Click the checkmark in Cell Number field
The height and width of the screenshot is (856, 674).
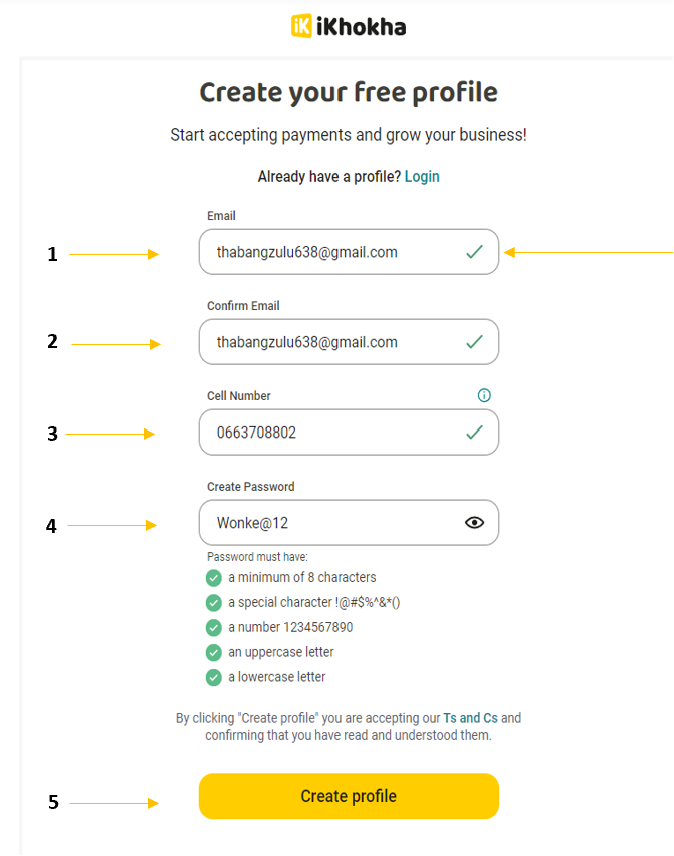(474, 432)
